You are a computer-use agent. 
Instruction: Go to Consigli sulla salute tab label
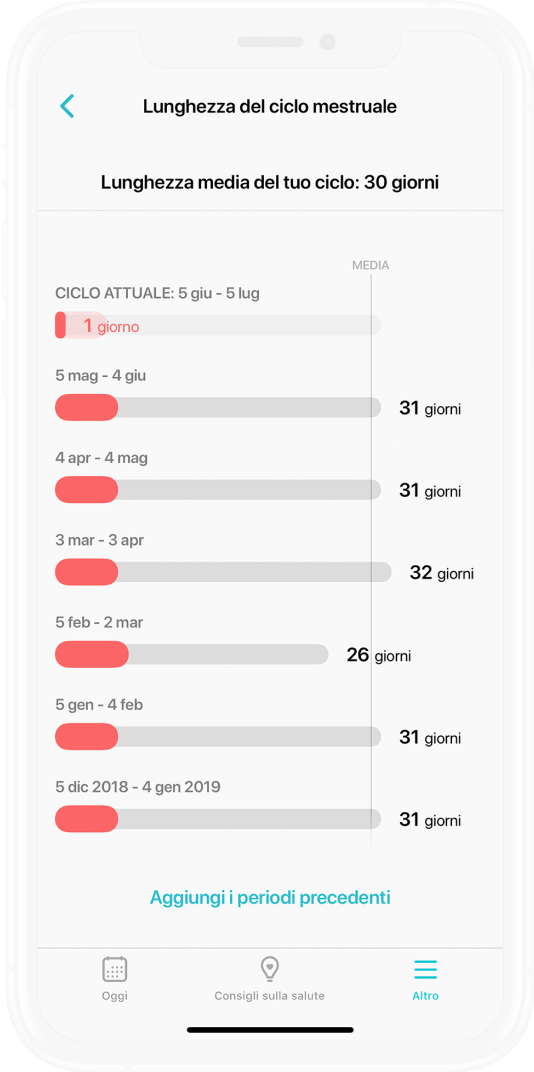pos(269,996)
